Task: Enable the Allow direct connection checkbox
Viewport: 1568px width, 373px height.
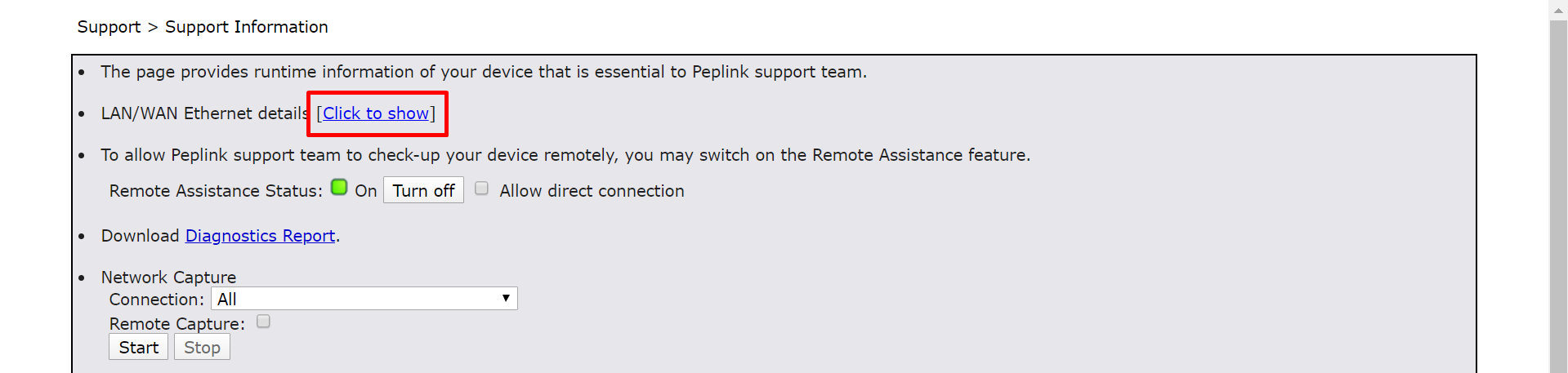Action: point(482,189)
